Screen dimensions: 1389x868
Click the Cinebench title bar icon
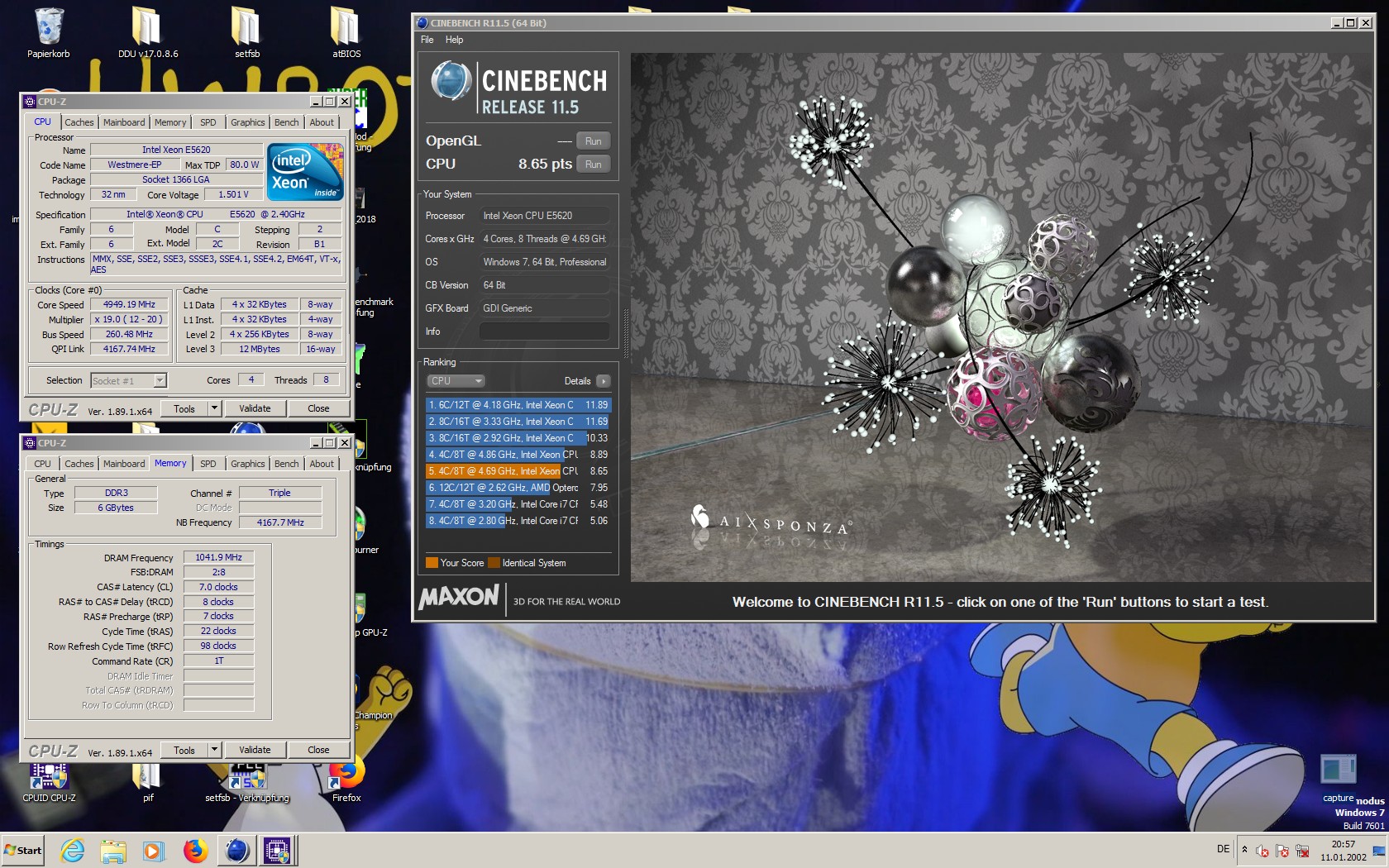(422, 23)
